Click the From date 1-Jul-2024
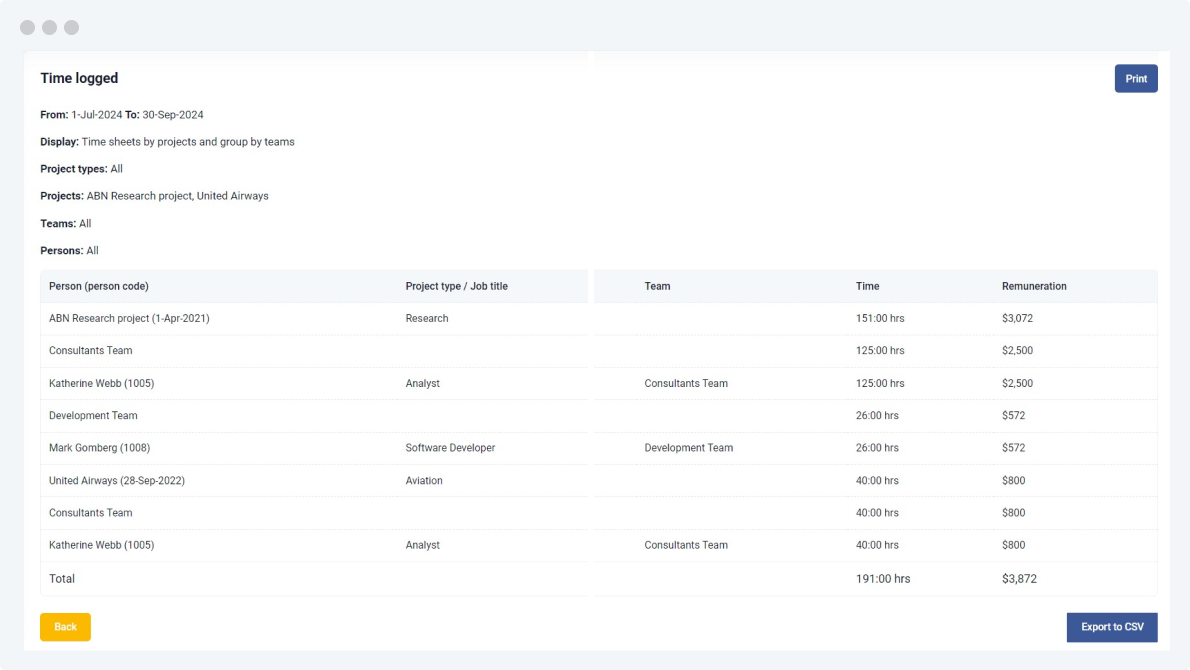Screen dimensions: 1190x670 pos(97,114)
